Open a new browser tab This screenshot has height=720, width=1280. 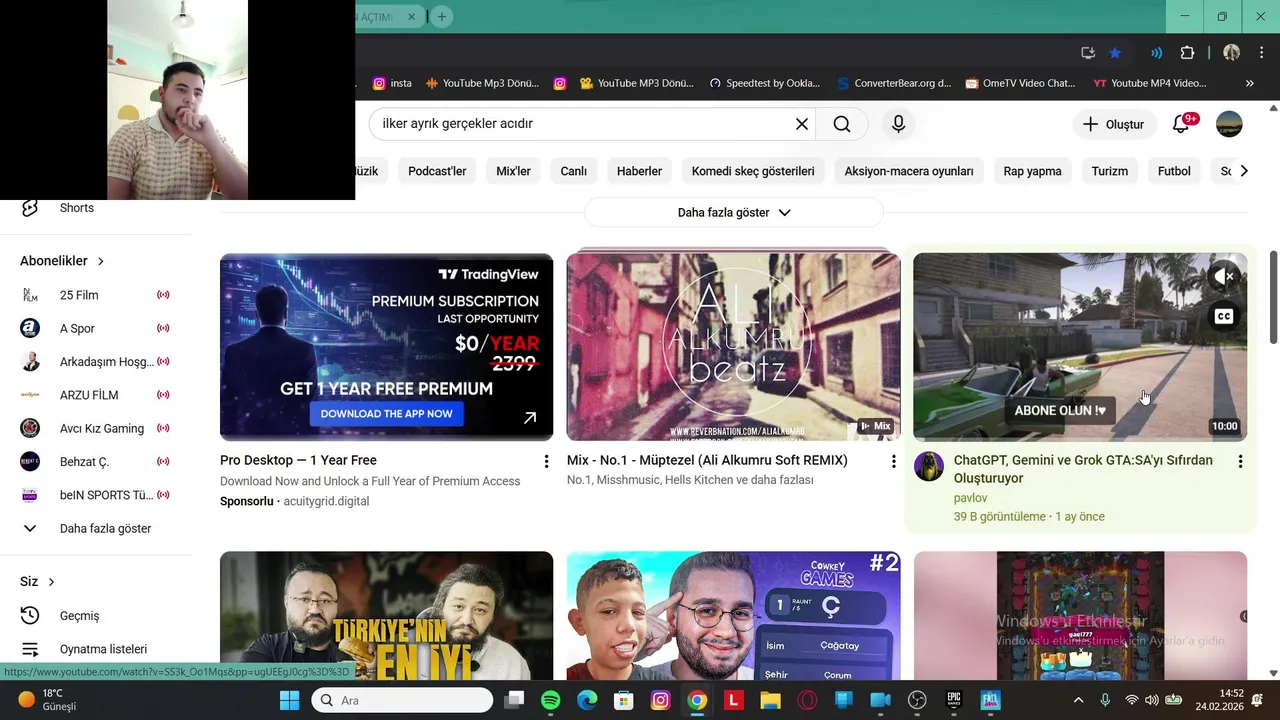pos(441,17)
